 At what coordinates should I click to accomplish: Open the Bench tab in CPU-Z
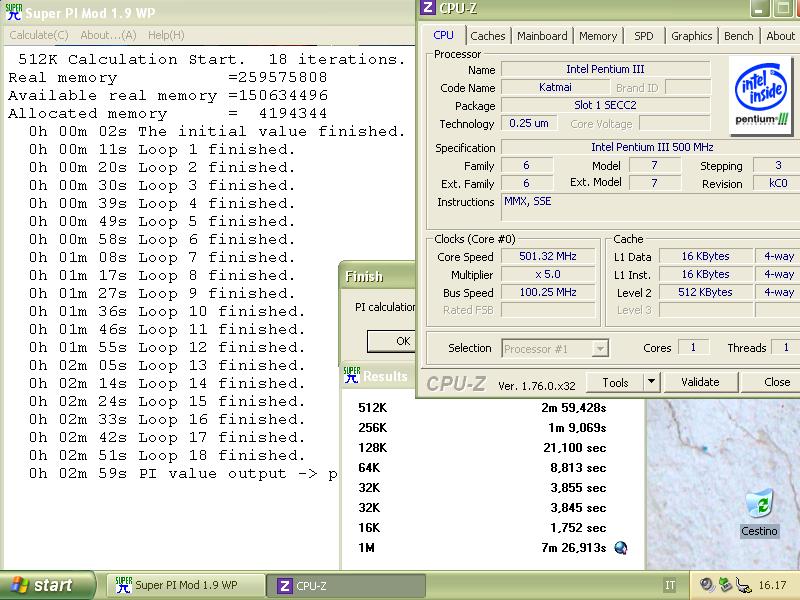click(739, 36)
